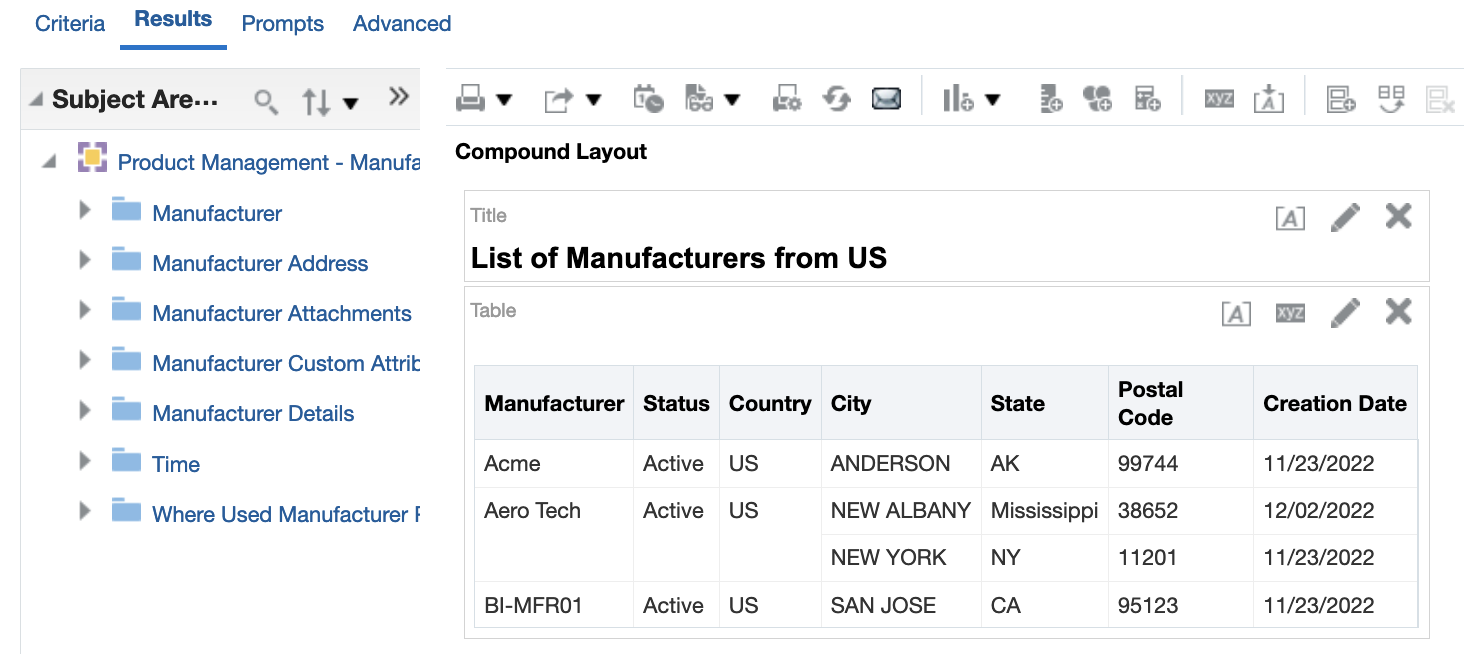This screenshot has width=1464, height=654.
Task: Expand the Manufacturer Address folder
Action: coord(85,260)
